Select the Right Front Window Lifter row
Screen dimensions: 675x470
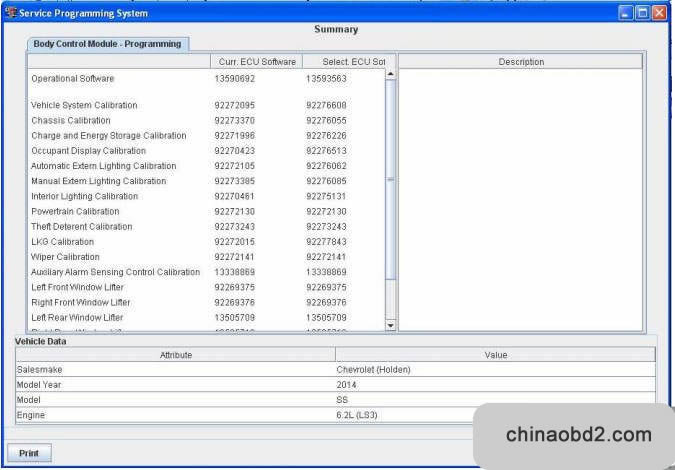207,302
